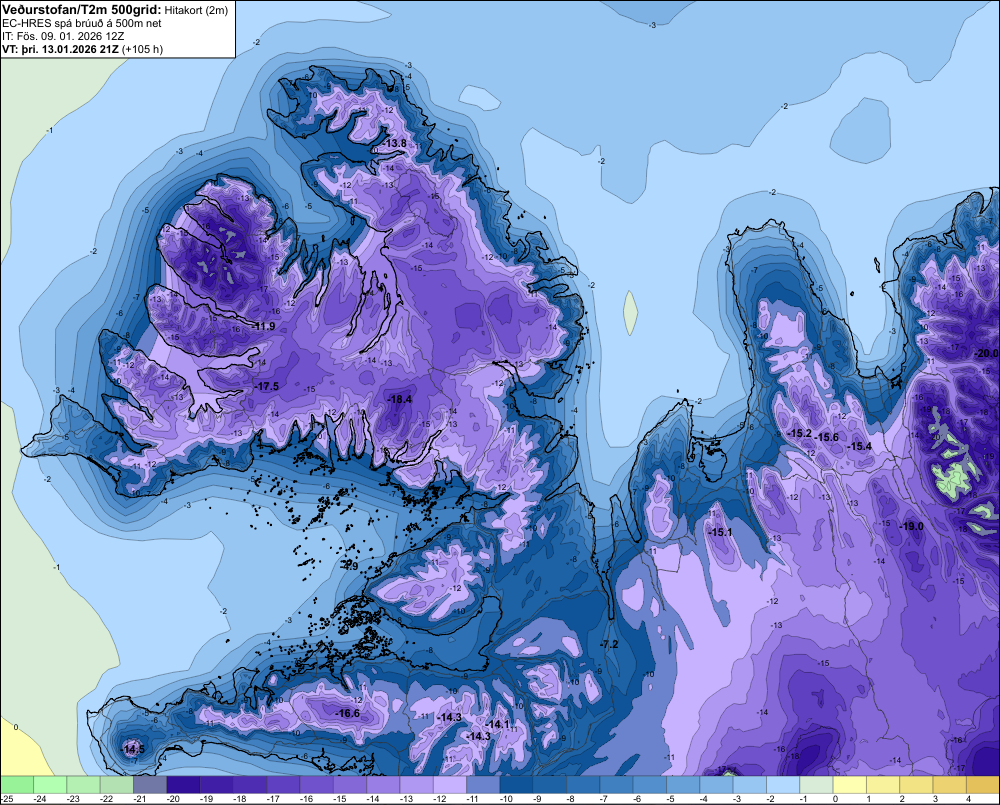Click the legend swatch labeled -18

click(250, 785)
